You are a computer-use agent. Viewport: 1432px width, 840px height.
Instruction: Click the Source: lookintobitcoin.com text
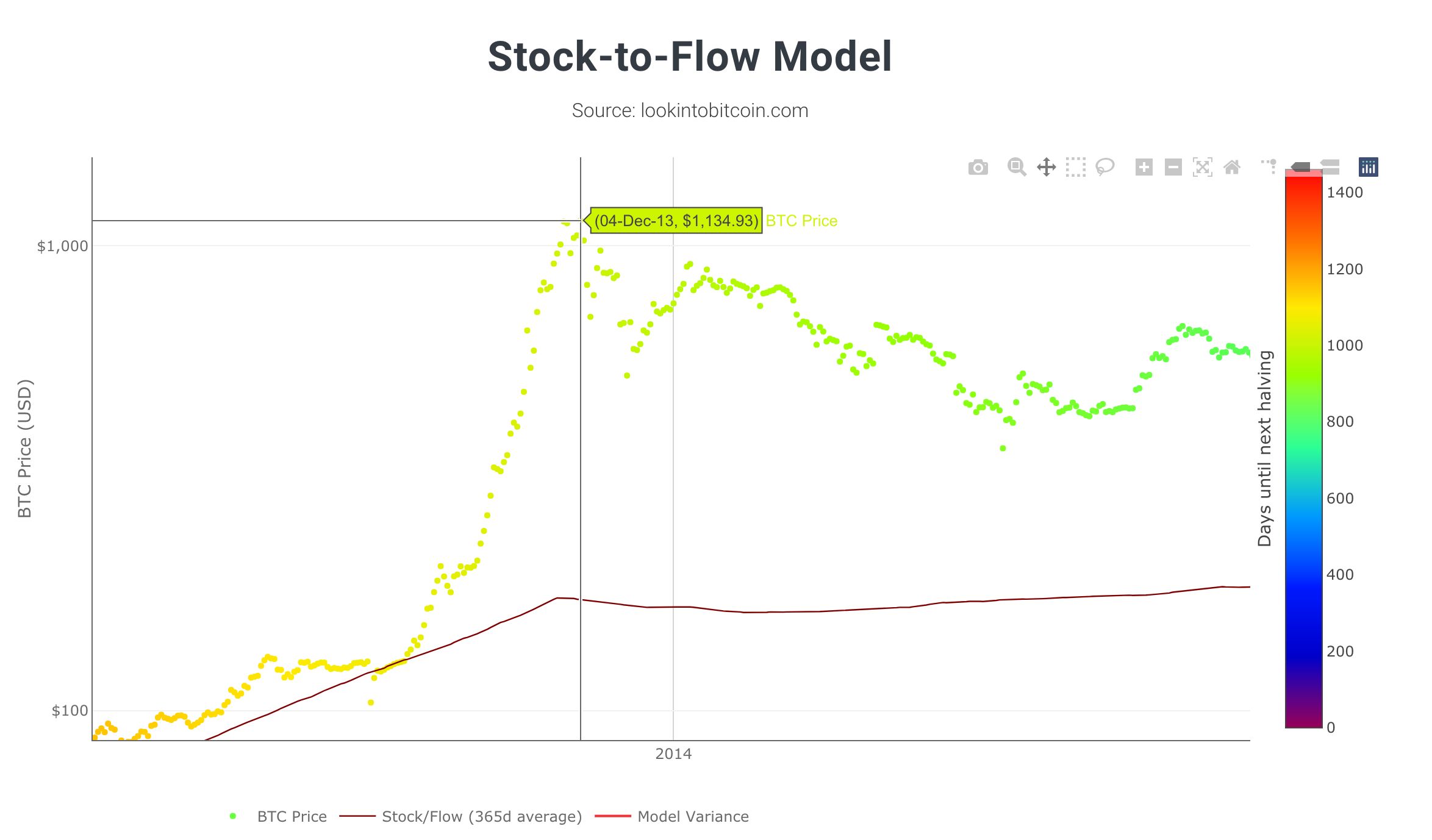point(690,110)
